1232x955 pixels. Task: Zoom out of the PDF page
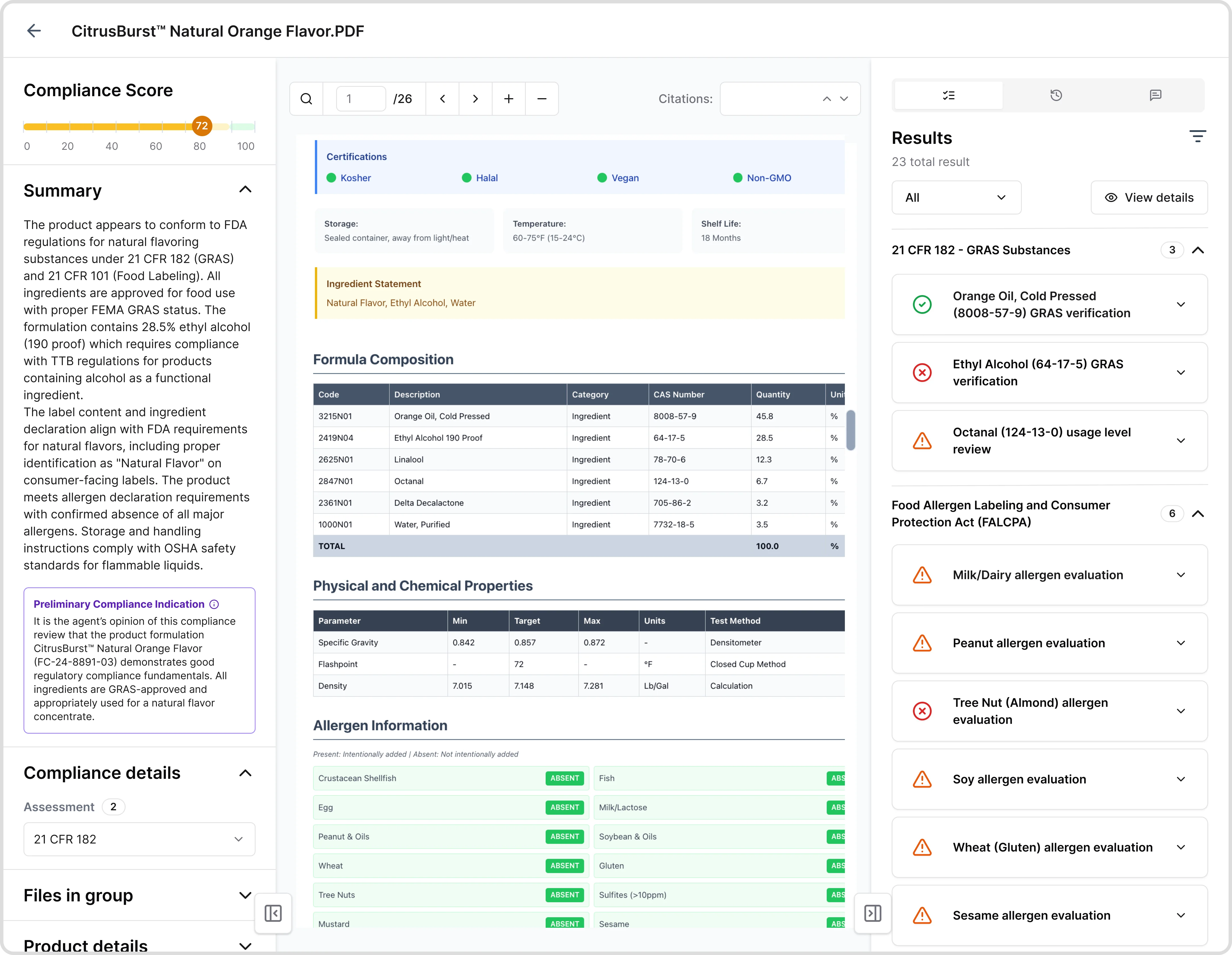[541, 99]
